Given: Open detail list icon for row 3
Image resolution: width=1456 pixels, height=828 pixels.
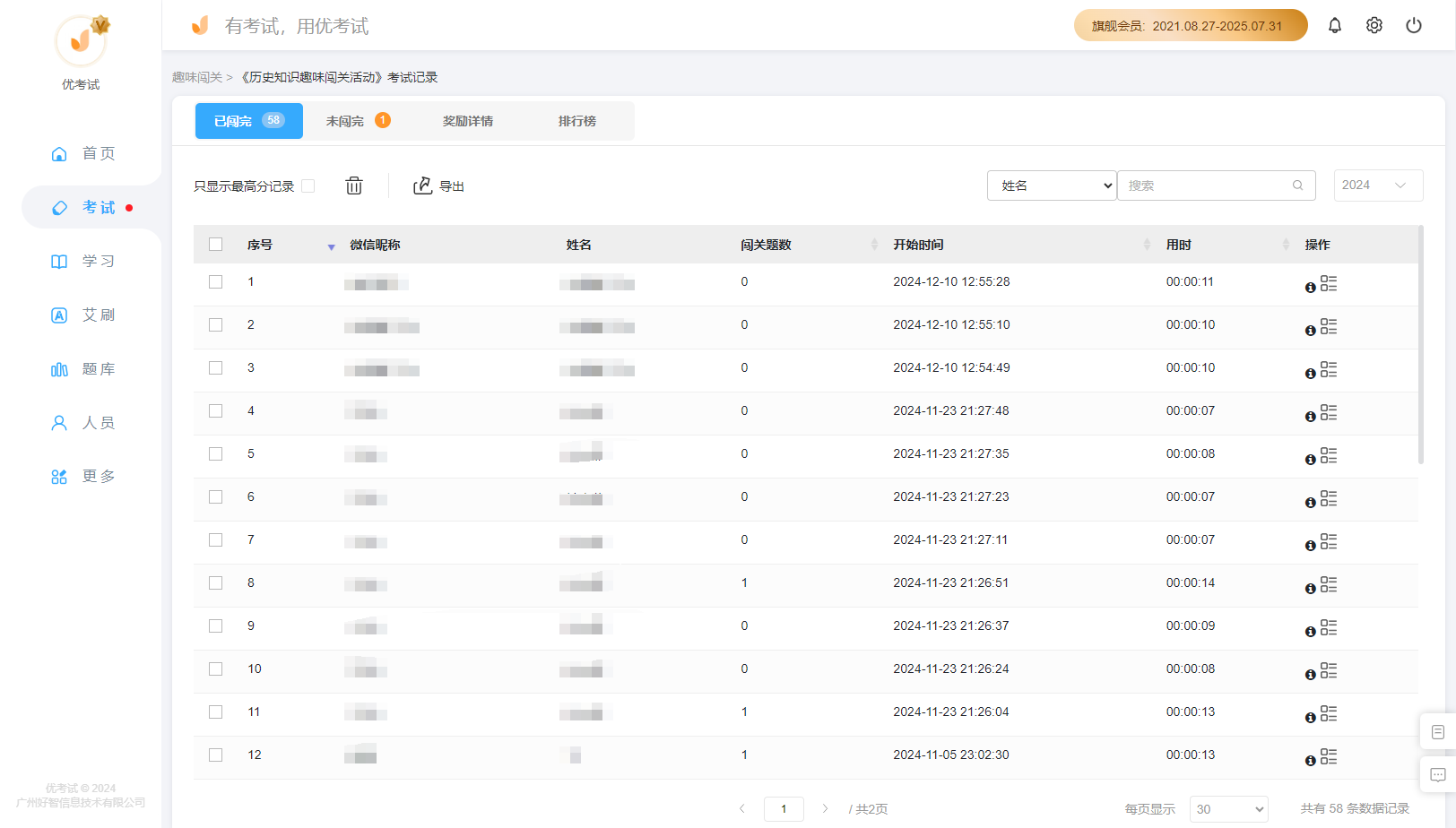Looking at the screenshot, I should point(1329,369).
